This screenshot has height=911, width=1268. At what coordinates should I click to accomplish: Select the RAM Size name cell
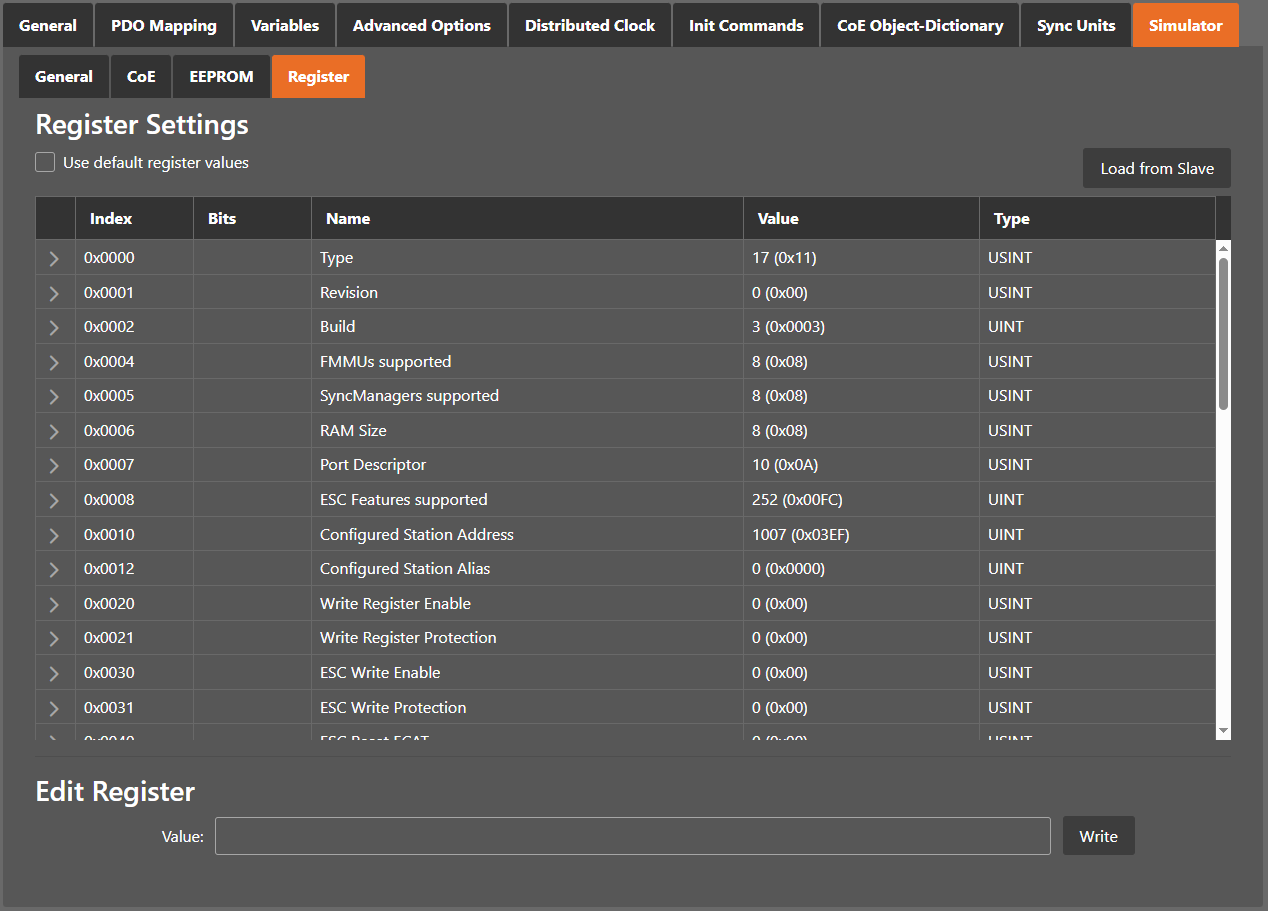[x=527, y=431]
